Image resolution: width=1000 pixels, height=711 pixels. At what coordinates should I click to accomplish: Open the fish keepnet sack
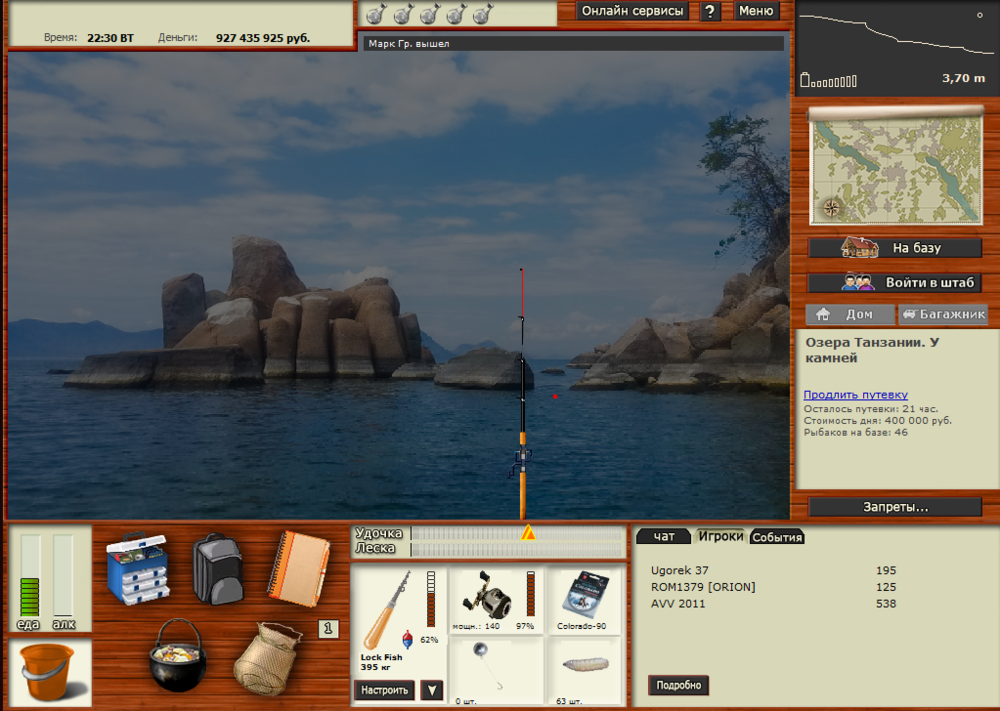tap(267, 658)
